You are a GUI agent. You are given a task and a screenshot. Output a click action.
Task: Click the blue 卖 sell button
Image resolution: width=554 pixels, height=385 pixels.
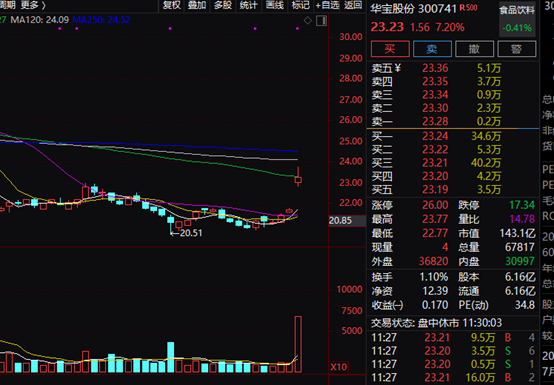tap(432, 49)
